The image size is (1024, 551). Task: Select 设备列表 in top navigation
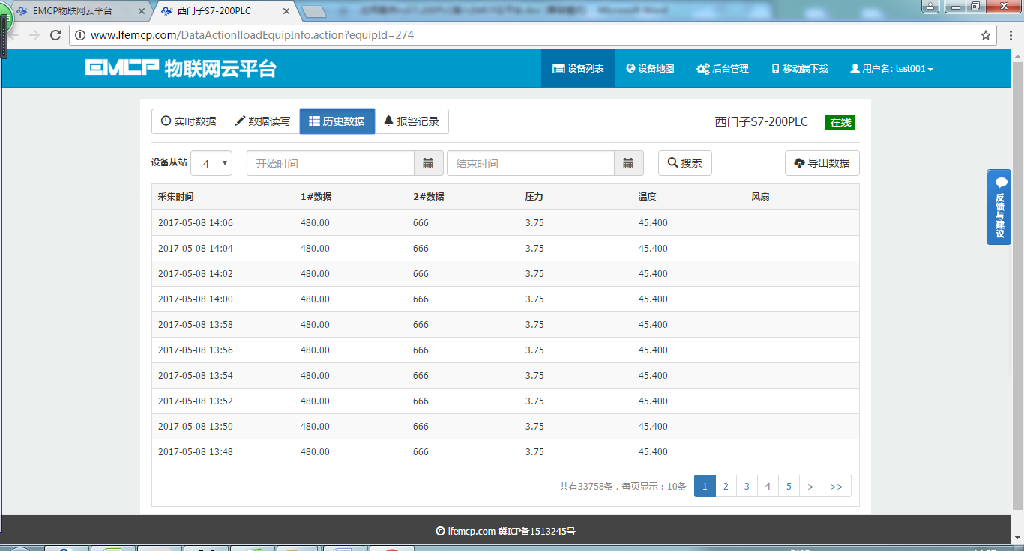click(x=578, y=69)
